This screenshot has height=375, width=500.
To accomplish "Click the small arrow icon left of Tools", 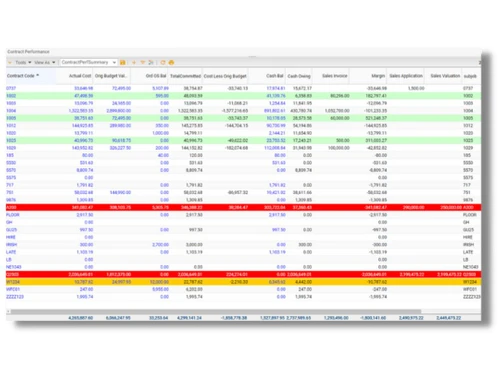I will coord(10,62).
